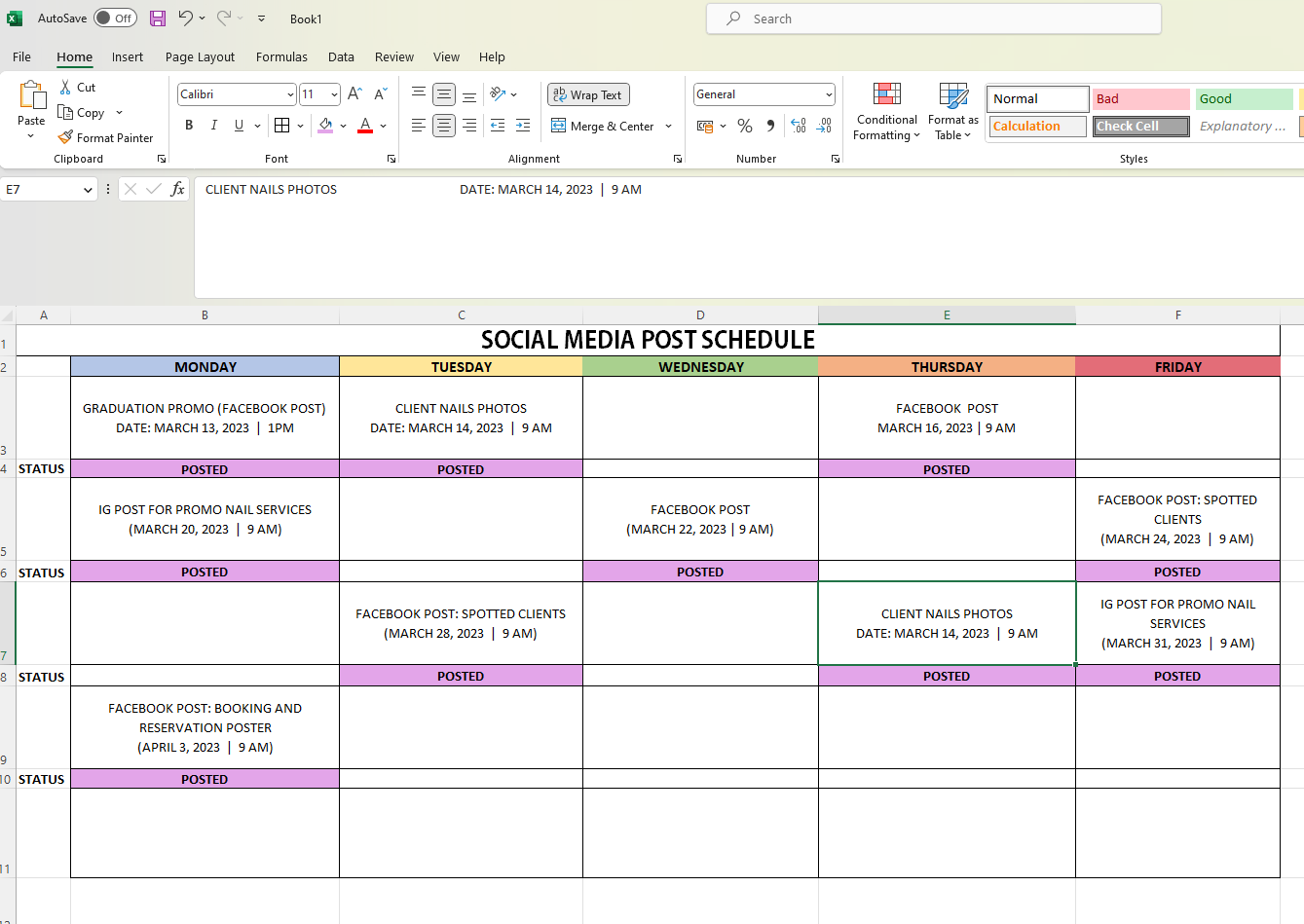
Task: Open the Clipboard pane launcher
Action: click(162, 159)
